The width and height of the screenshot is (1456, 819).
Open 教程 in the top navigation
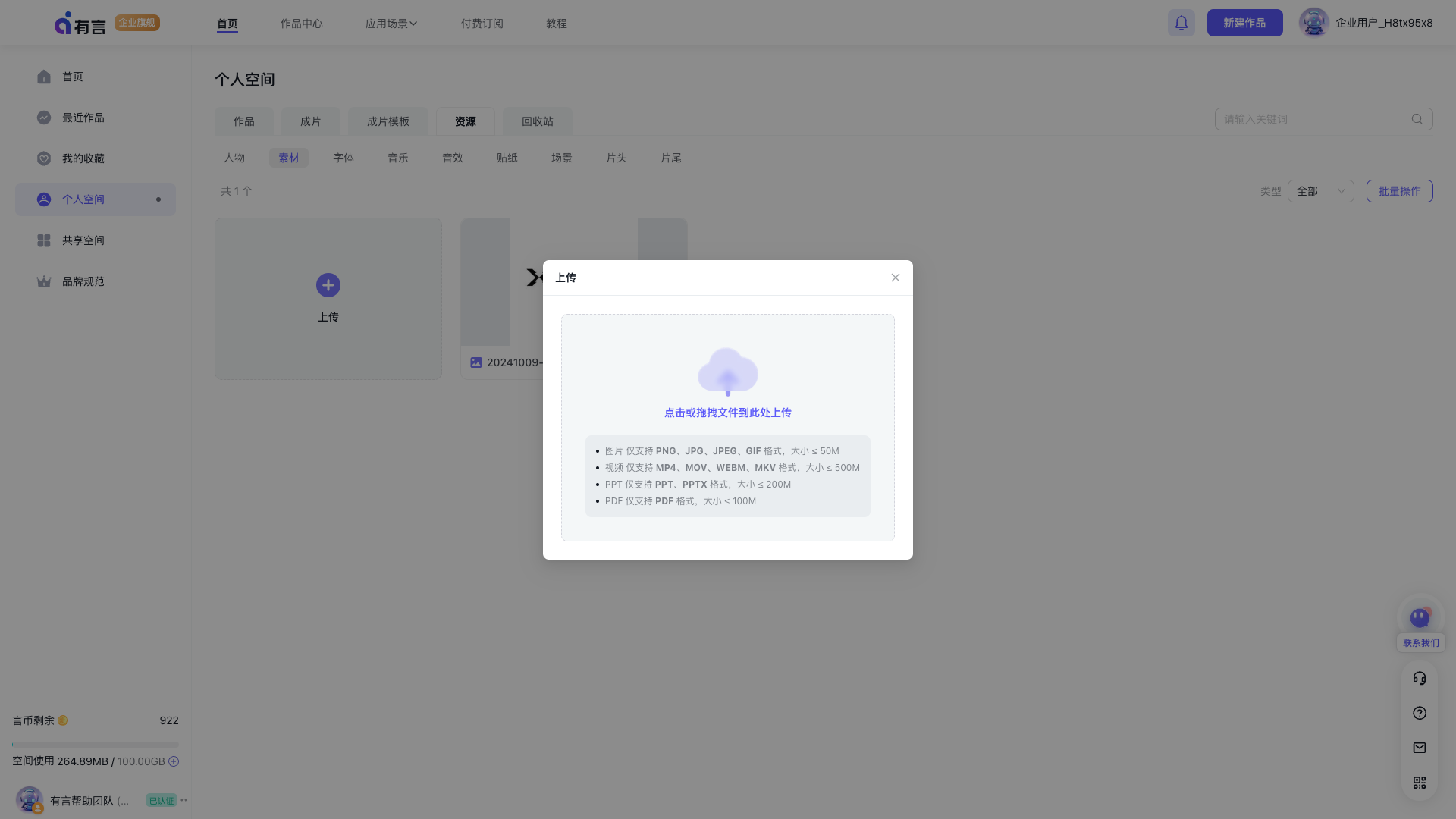pyautogui.click(x=557, y=24)
